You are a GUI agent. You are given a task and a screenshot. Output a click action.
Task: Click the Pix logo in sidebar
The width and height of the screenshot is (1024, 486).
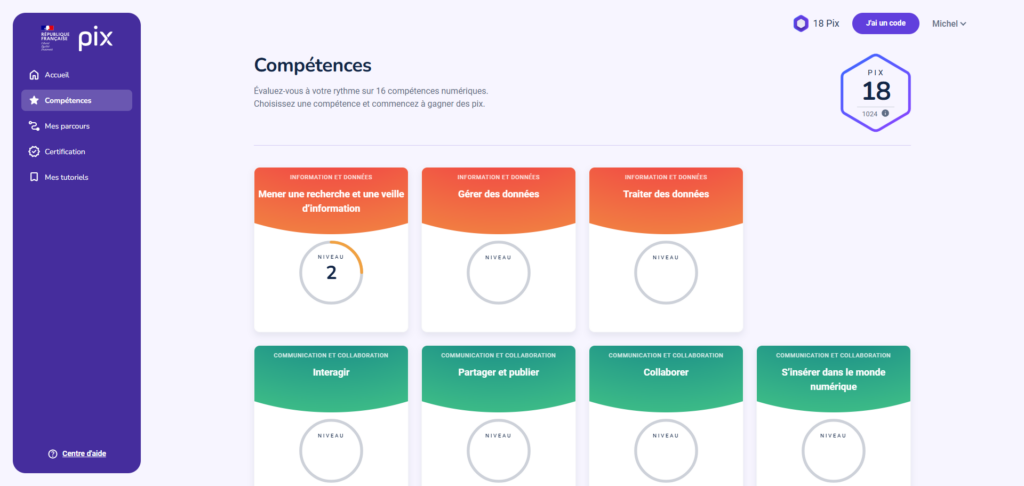[95, 39]
